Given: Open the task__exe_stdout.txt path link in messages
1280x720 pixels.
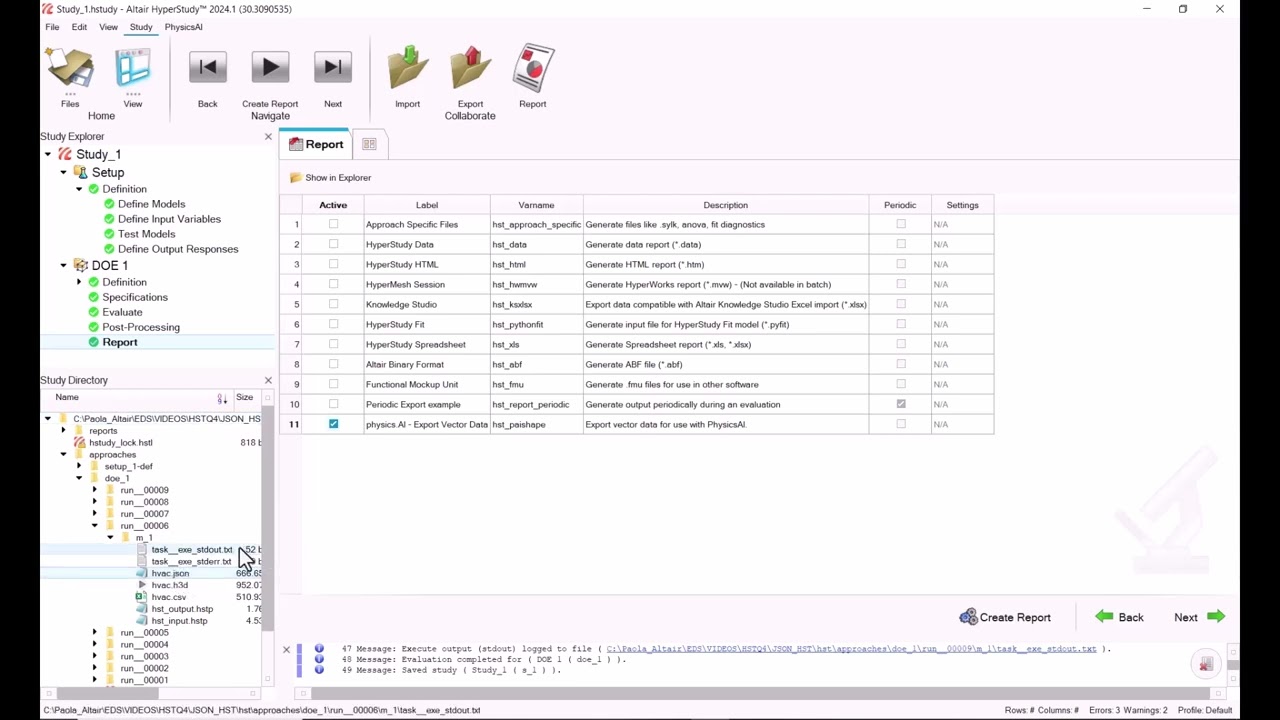Looking at the screenshot, I should click(x=851, y=649).
